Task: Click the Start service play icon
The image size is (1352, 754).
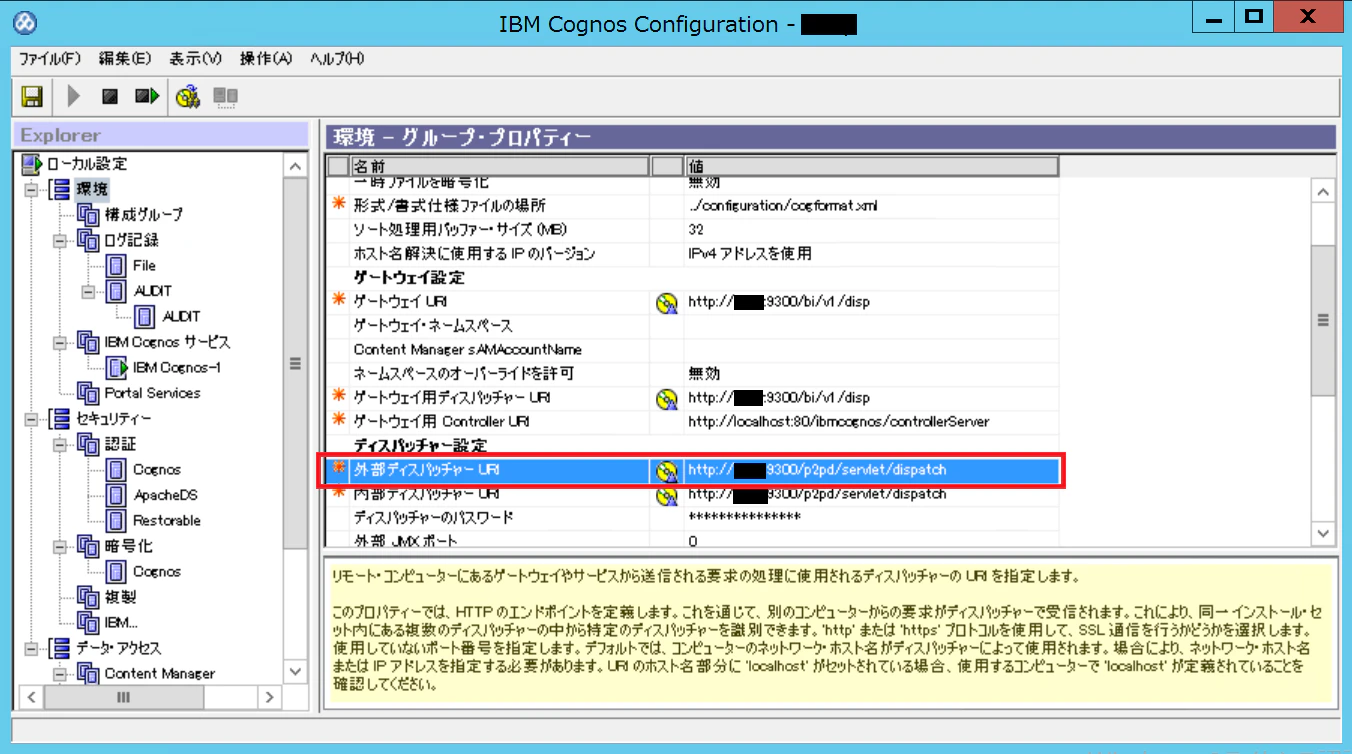Action: coord(73,97)
